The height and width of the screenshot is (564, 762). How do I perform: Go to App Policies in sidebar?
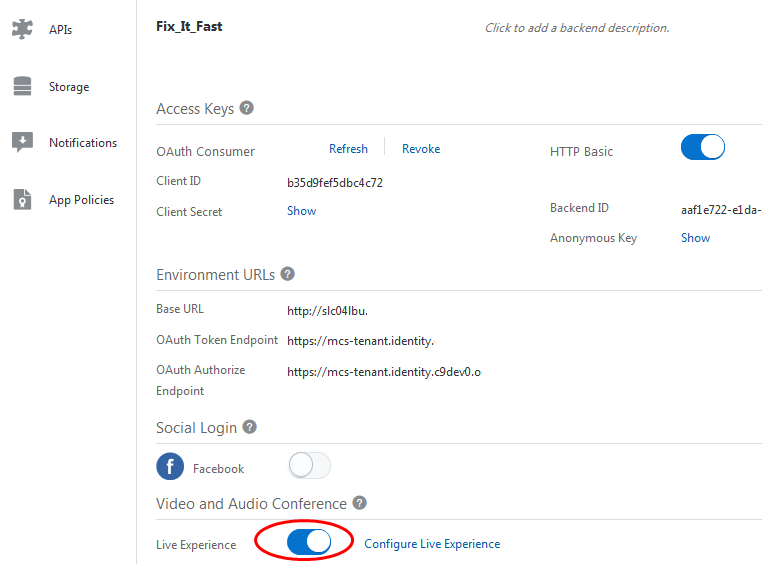[81, 200]
